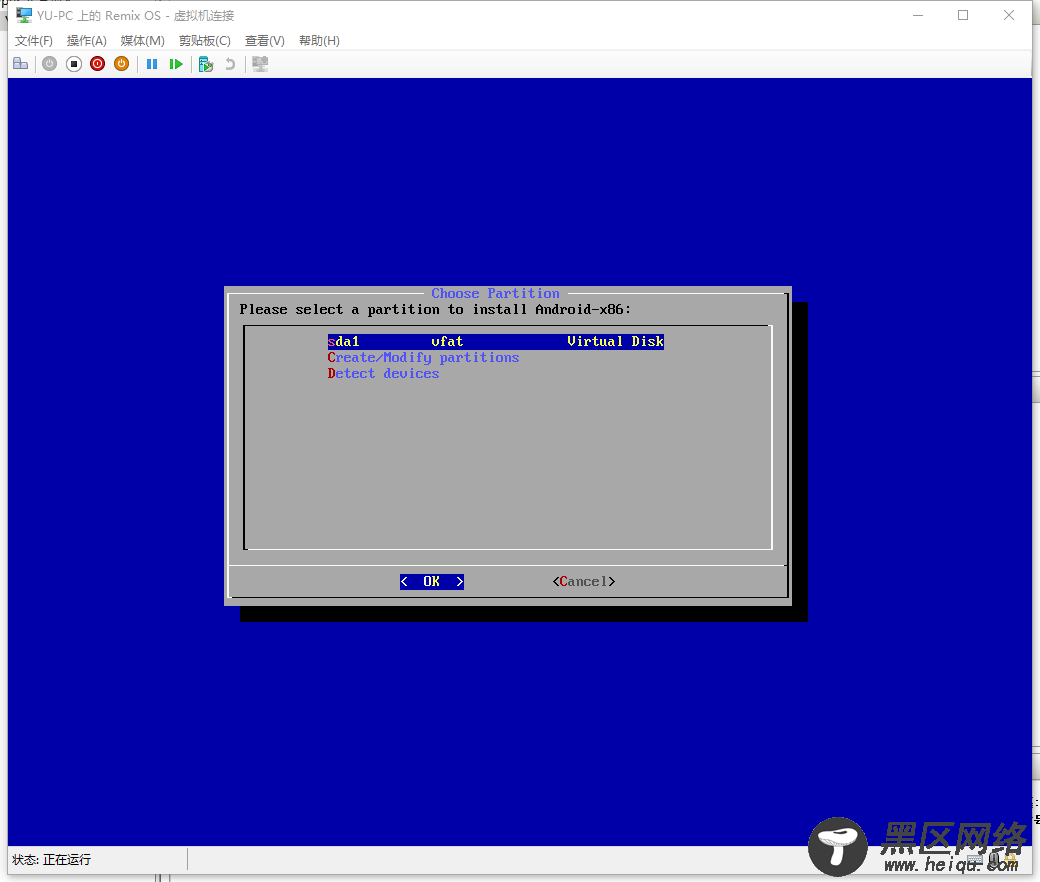Open the 操作(A) menu
This screenshot has width=1040, height=882.
point(87,40)
